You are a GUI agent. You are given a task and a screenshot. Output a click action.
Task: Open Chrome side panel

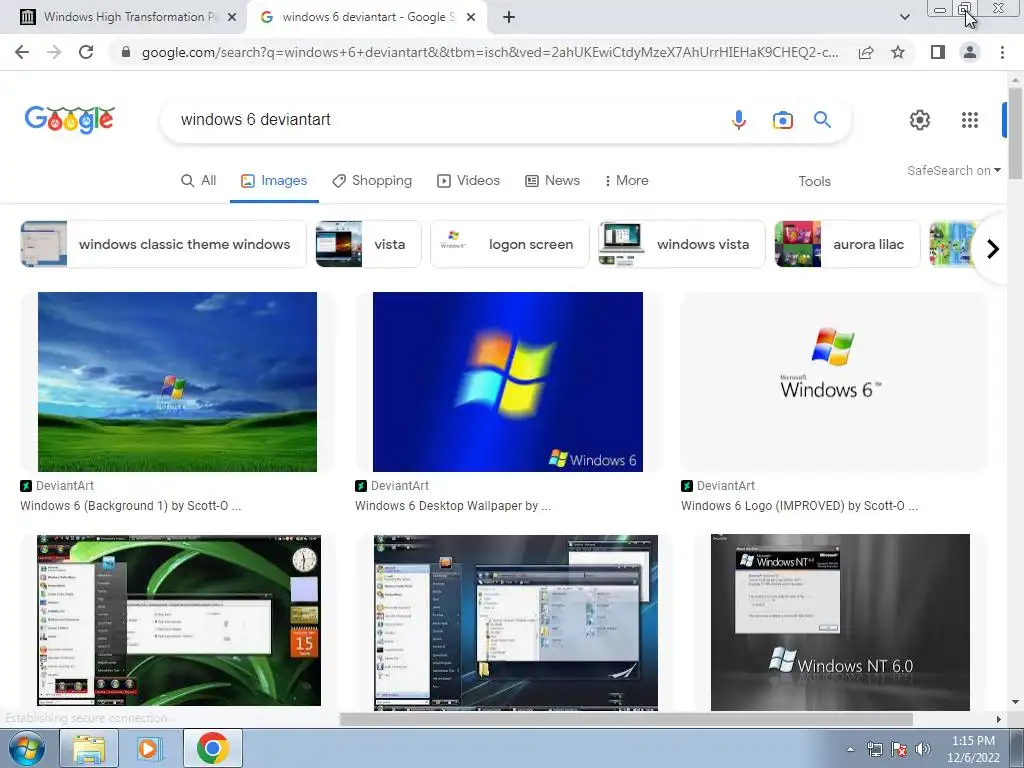pos(938,52)
